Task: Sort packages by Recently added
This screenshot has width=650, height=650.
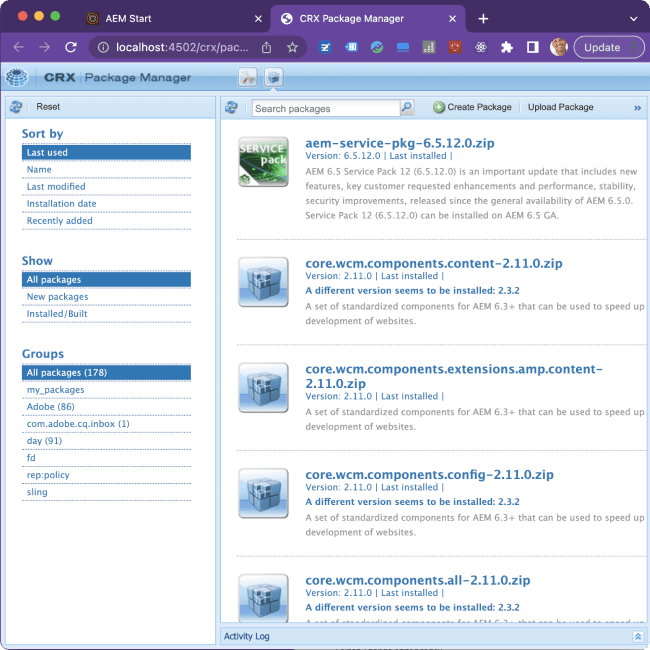Action: [106, 221]
